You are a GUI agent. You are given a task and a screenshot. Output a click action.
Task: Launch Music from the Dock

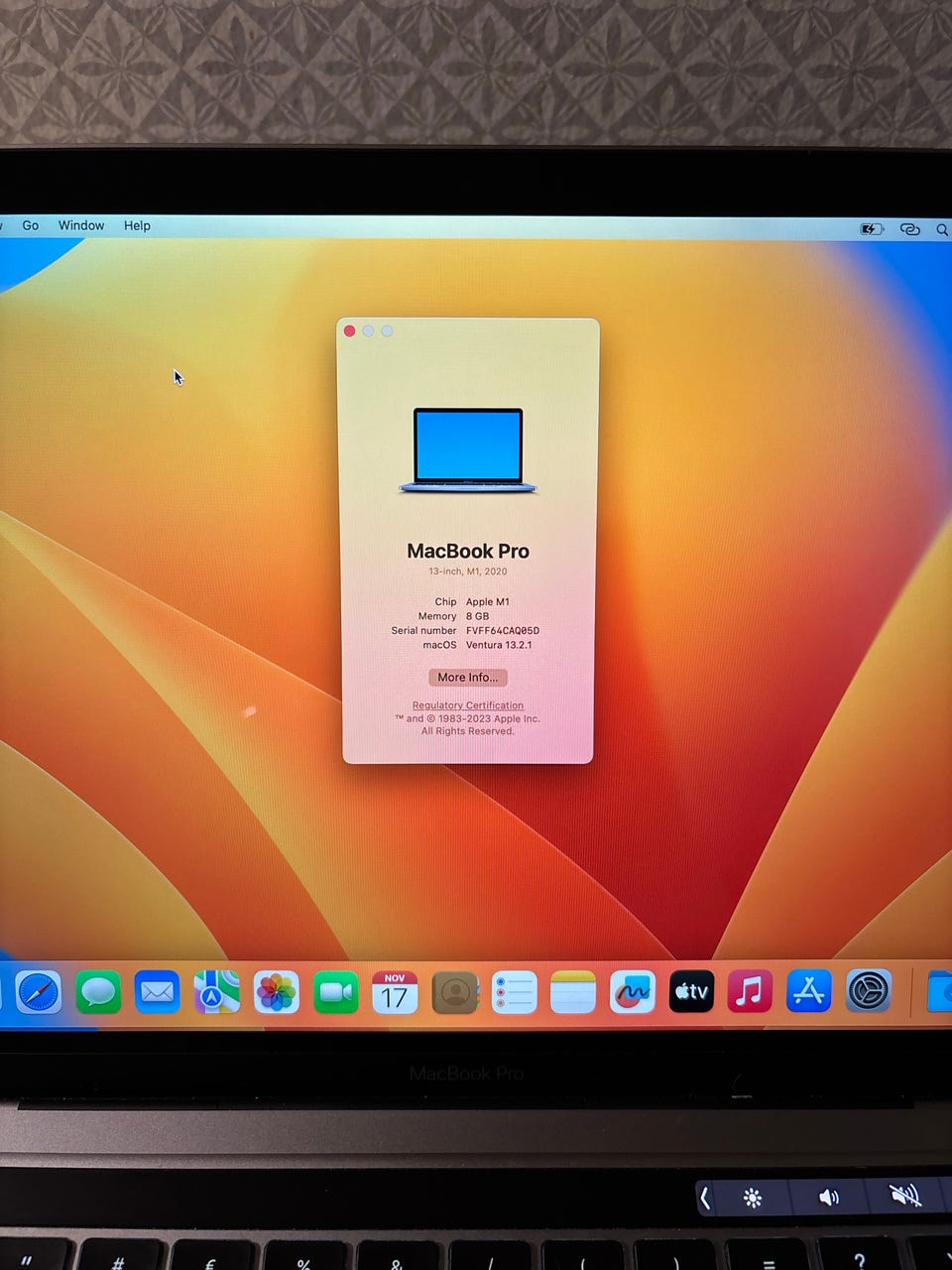coord(750,991)
